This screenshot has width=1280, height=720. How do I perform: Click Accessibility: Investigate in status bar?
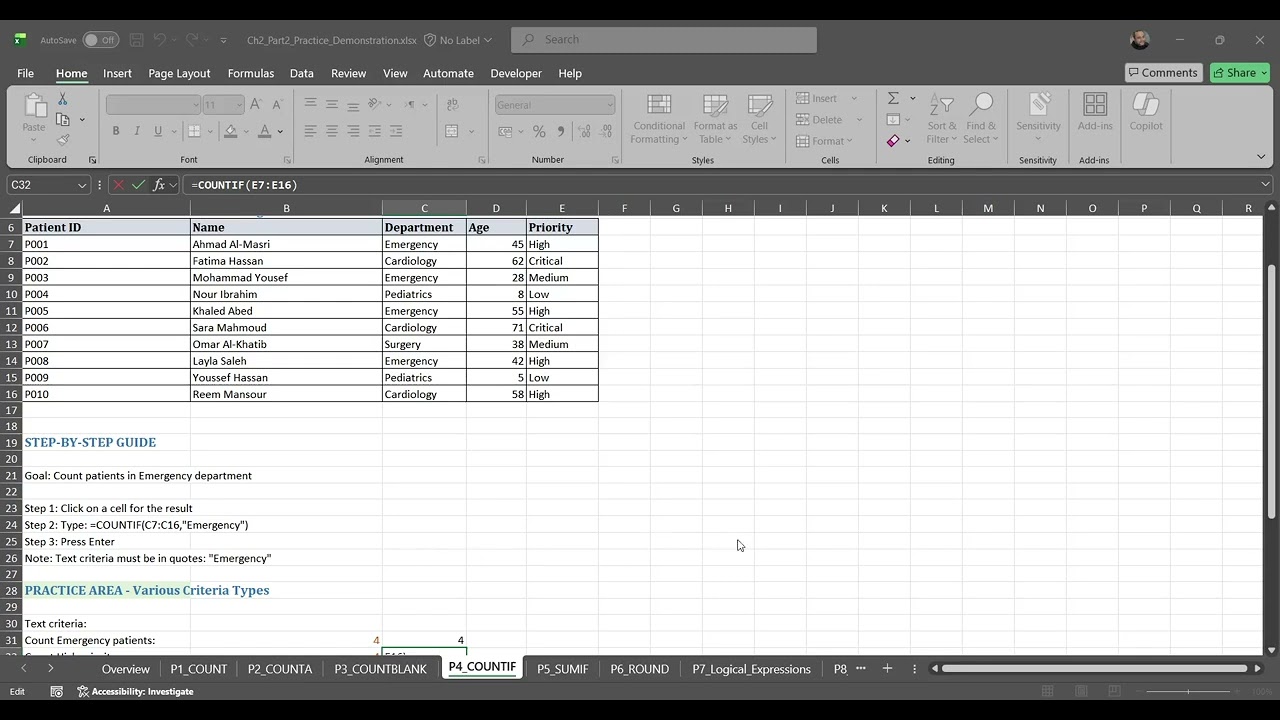coord(135,691)
